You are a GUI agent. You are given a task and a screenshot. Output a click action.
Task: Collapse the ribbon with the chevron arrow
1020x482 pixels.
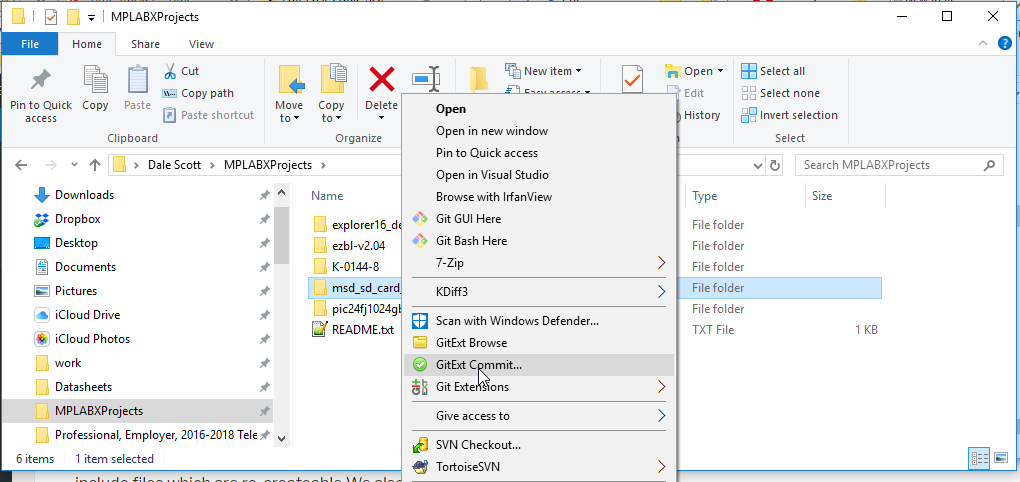tap(984, 44)
